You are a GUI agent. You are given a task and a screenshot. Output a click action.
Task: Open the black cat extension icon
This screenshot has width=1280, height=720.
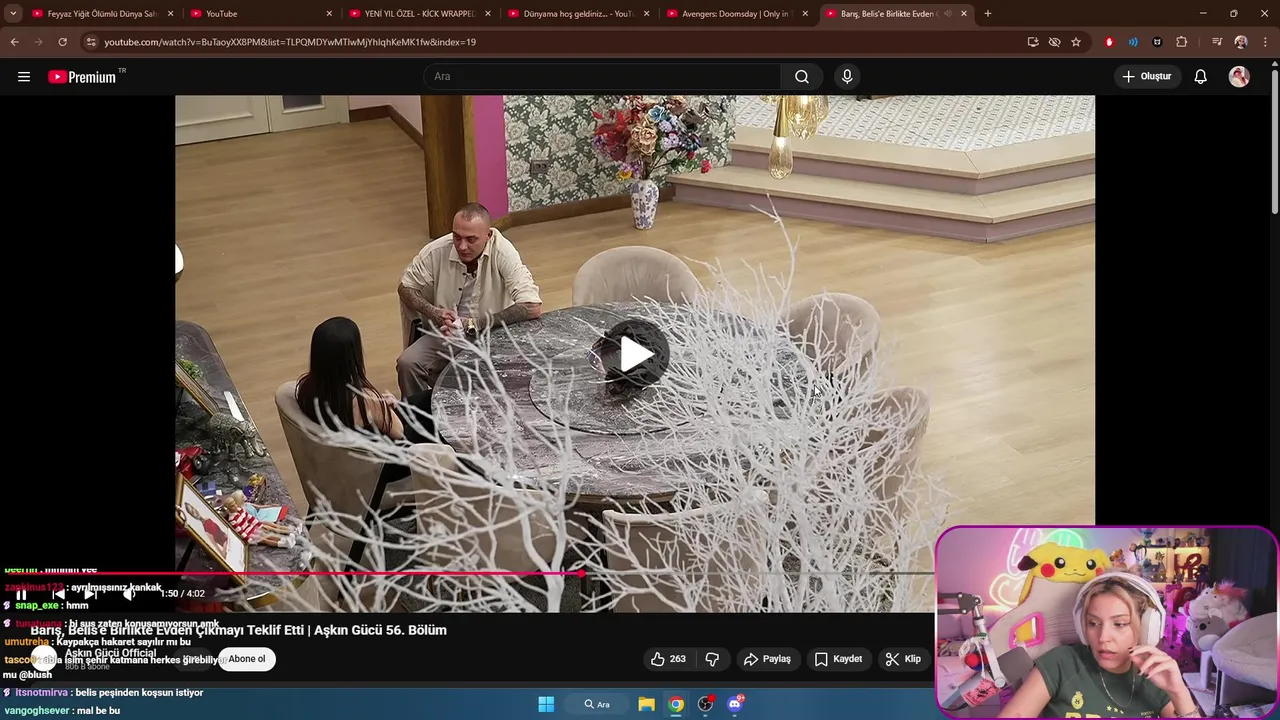point(1157,42)
